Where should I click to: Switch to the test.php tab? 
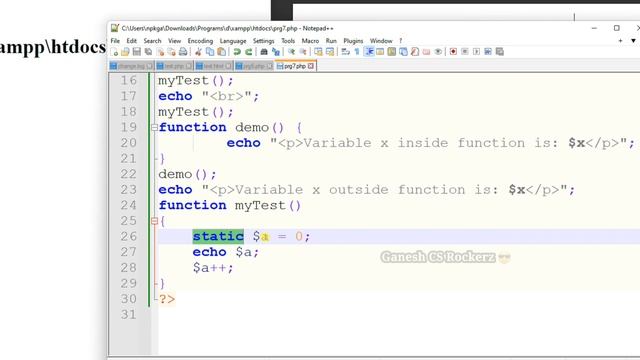click(174, 66)
